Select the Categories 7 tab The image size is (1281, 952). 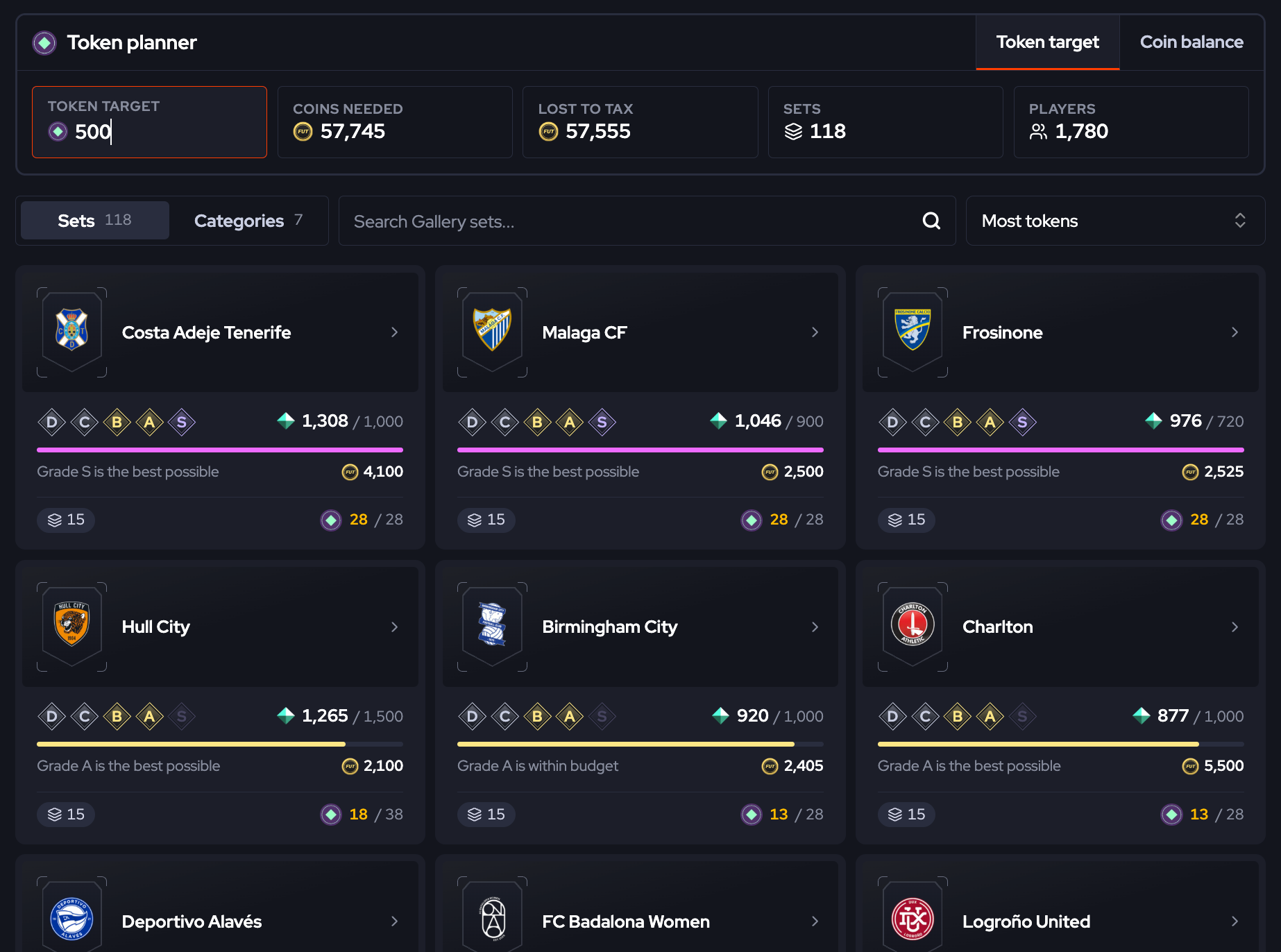248,221
